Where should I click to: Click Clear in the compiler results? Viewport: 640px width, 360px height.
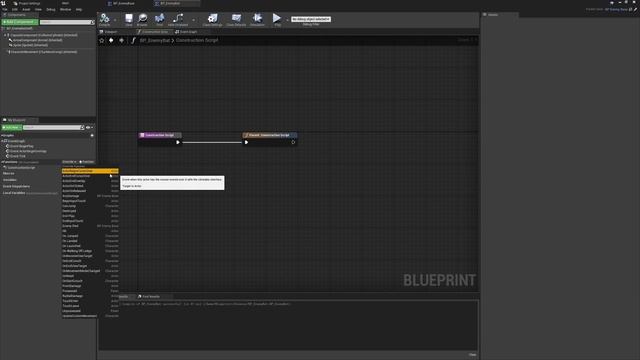pyautogui.click(x=472, y=355)
